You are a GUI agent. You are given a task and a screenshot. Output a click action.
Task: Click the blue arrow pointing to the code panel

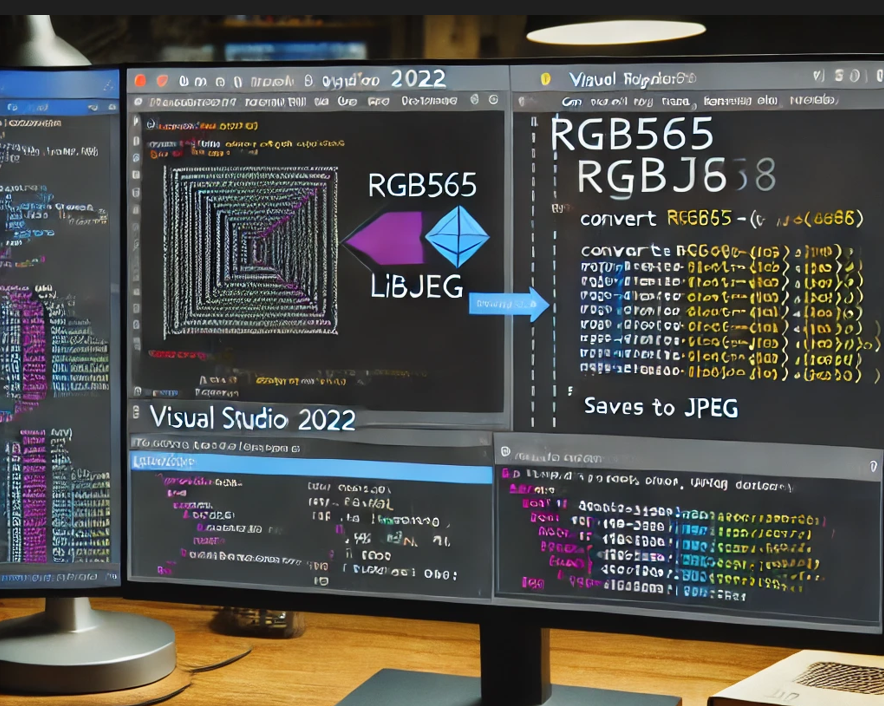(x=509, y=305)
